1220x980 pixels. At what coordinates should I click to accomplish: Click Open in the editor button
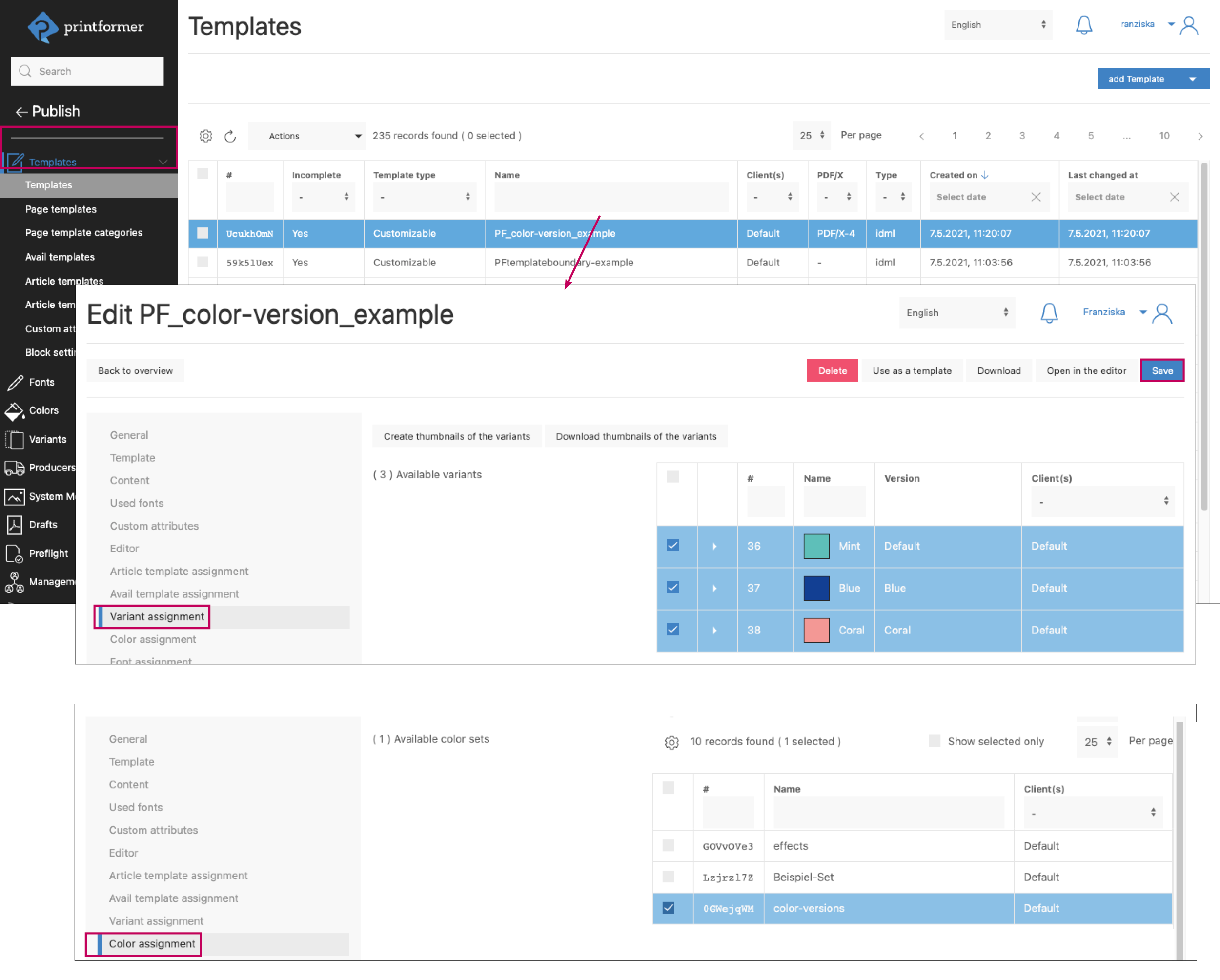click(x=1085, y=370)
